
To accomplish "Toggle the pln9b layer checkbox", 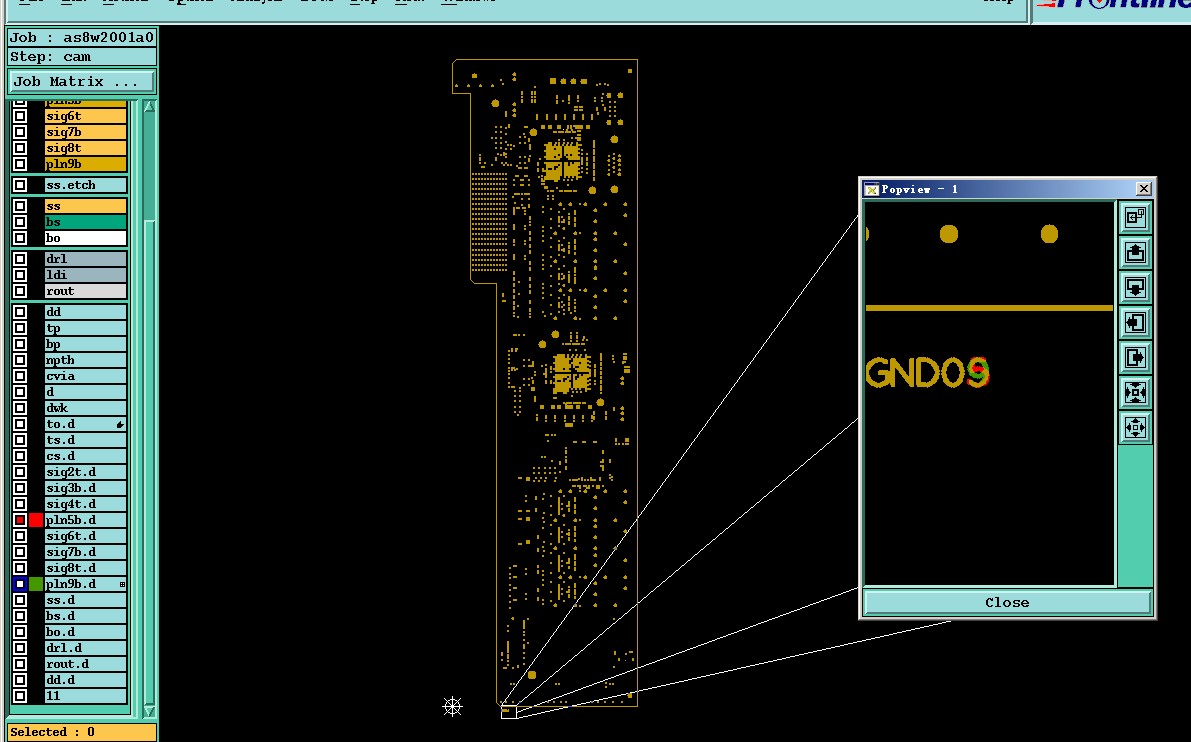I will click(x=20, y=164).
